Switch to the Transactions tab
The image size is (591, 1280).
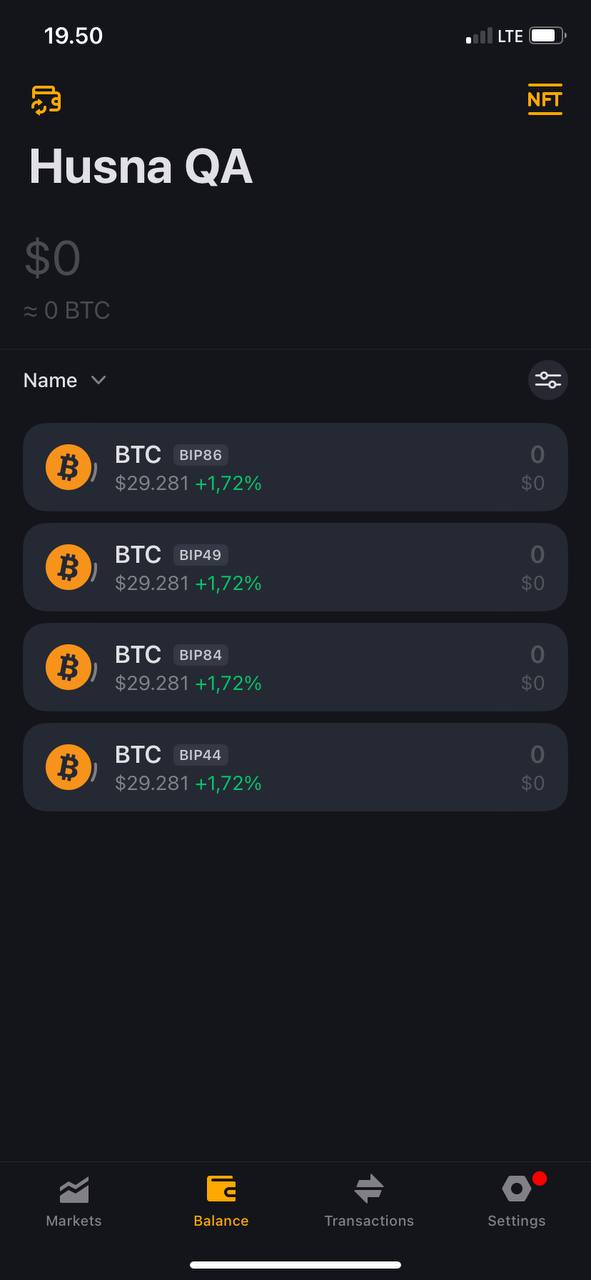[x=369, y=1202]
